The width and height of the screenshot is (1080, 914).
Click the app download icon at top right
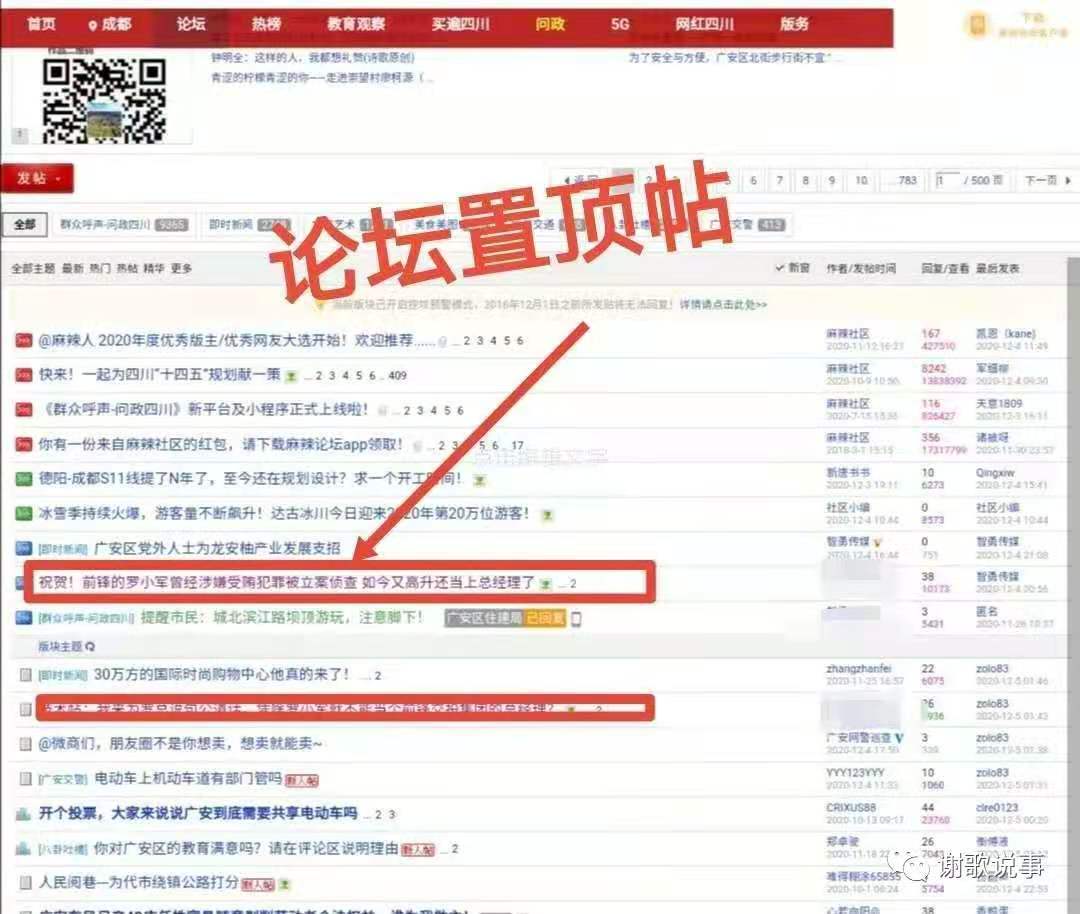tap(976, 26)
